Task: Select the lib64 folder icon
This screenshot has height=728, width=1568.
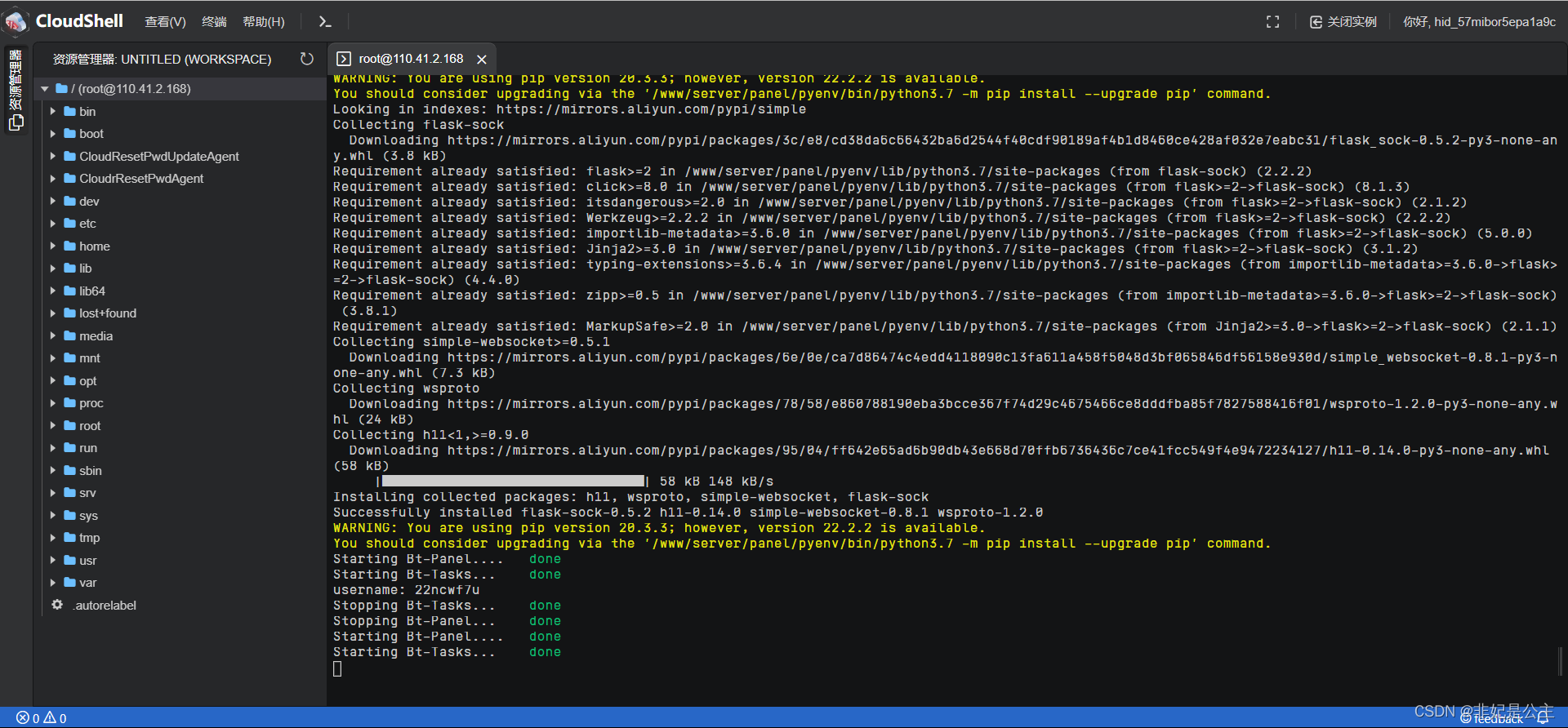Action: 70,291
